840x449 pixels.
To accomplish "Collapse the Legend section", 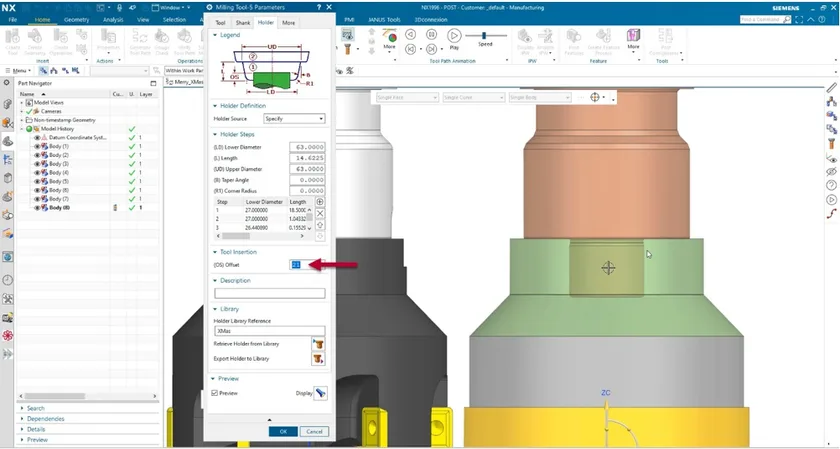I will coord(215,35).
